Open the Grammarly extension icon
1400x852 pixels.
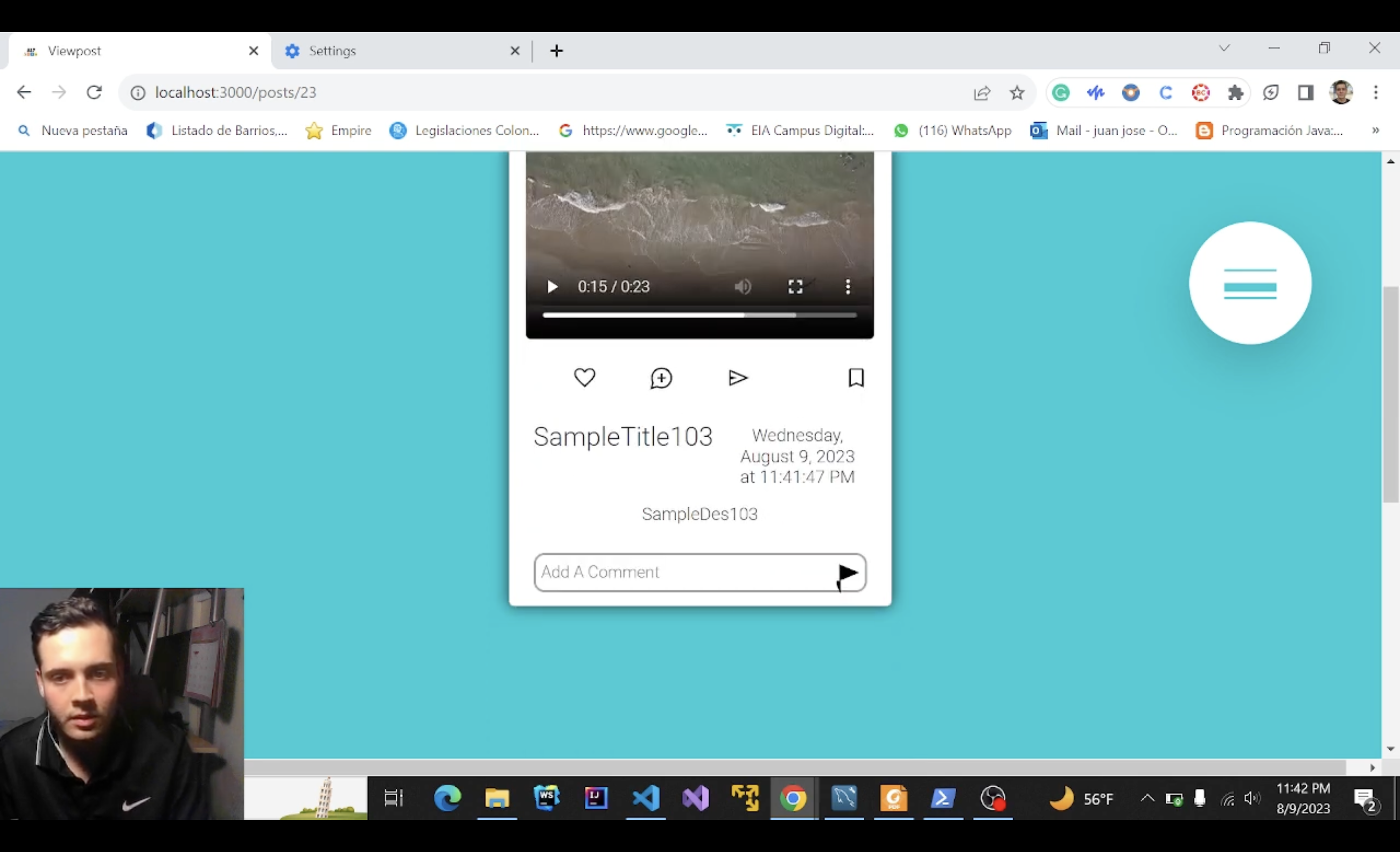[x=1061, y=92]
